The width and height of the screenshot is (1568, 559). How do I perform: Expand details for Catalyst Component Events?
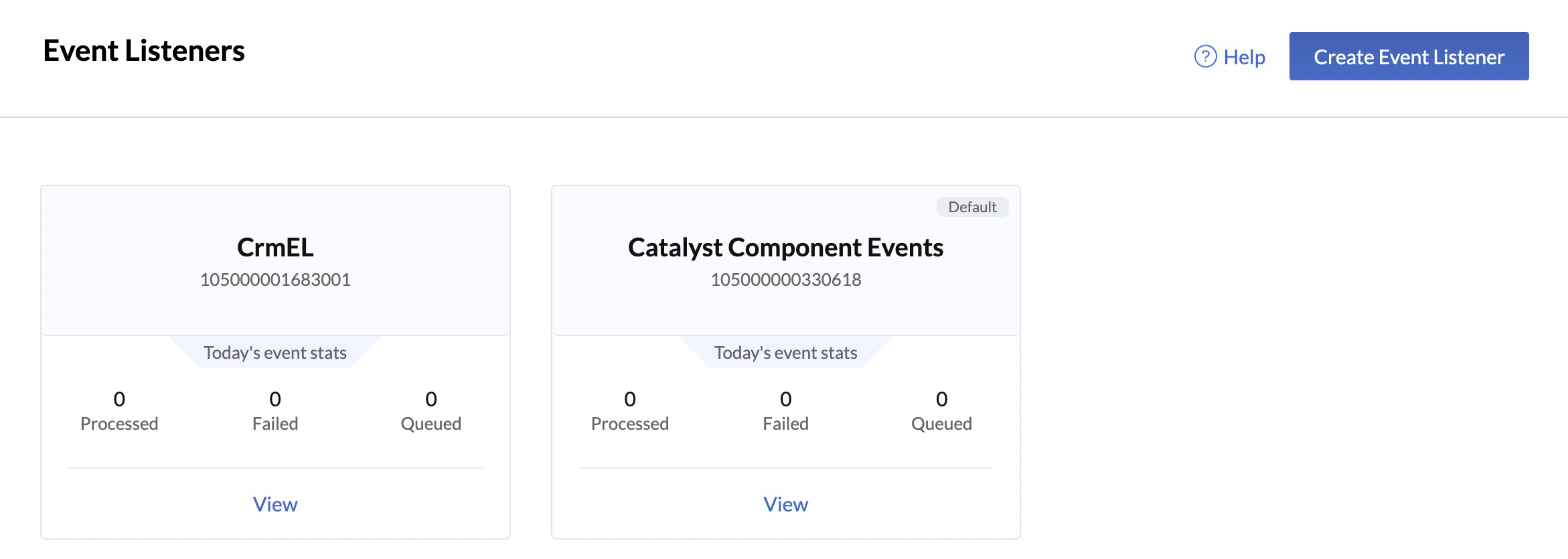pyautogui.click(x=785, y=504)
